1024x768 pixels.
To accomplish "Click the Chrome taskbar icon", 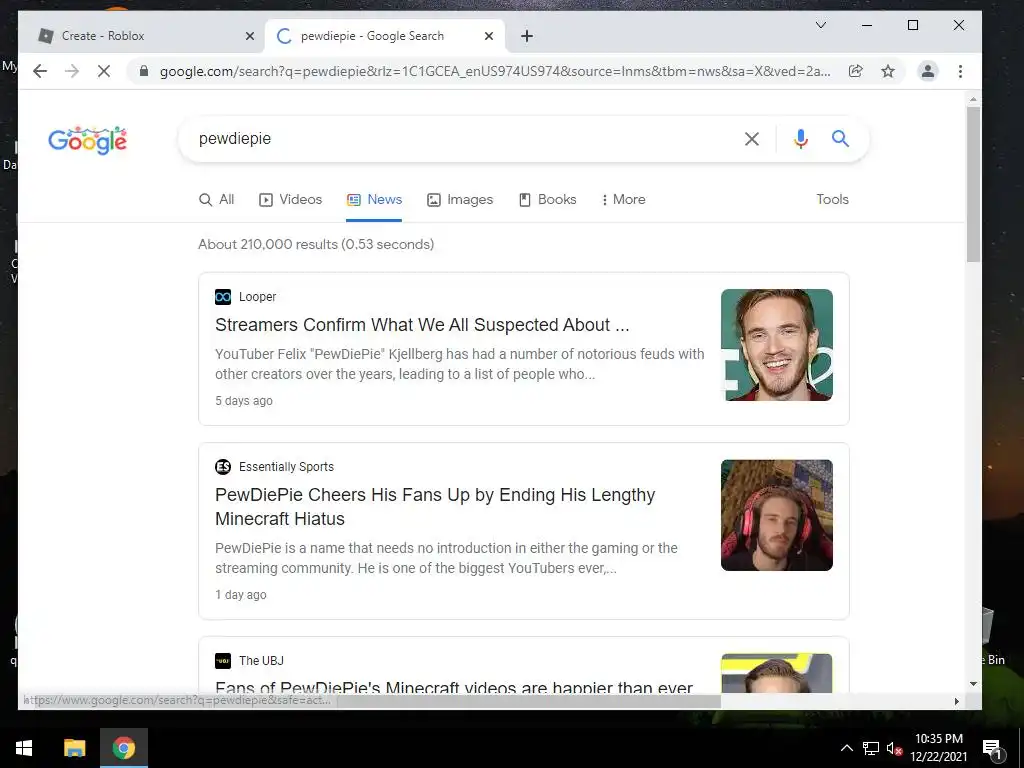I will point(124,748).
